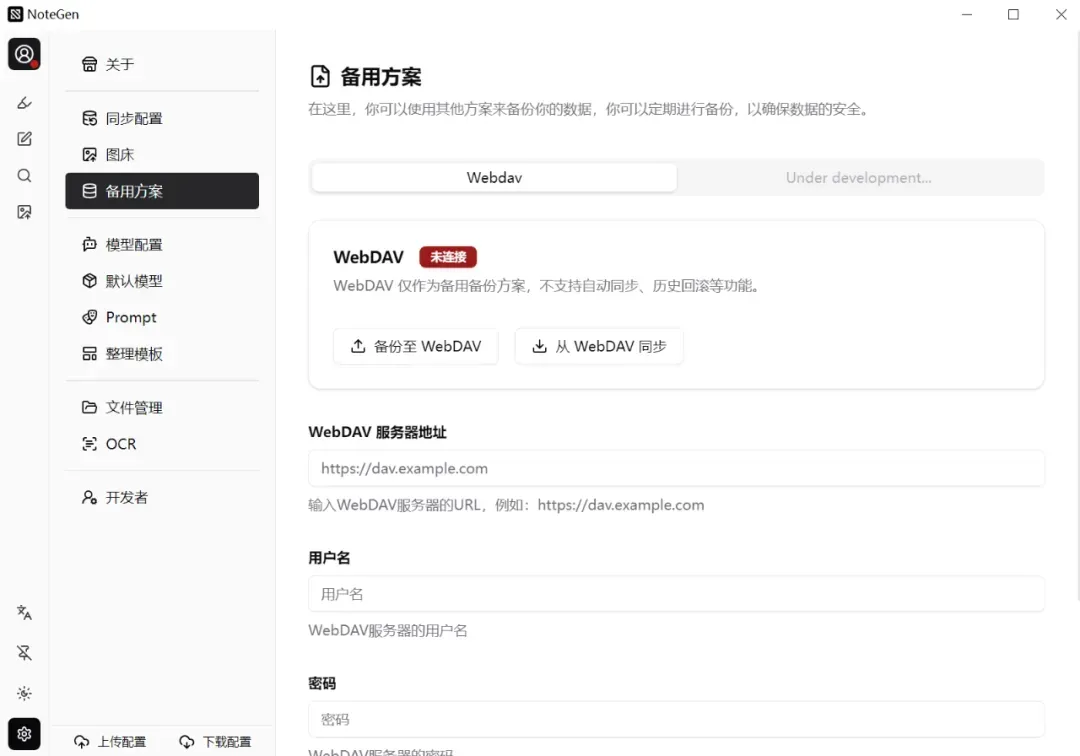Click the OCR scan text icon
Viewport: 1080px width, 756px height.
click(90, 444)
